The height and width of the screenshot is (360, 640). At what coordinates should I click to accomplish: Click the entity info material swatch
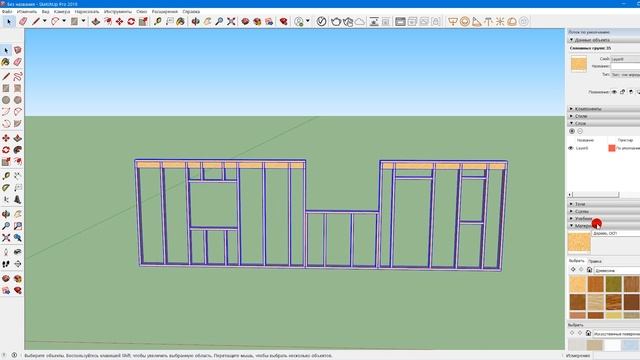point(578,64)
